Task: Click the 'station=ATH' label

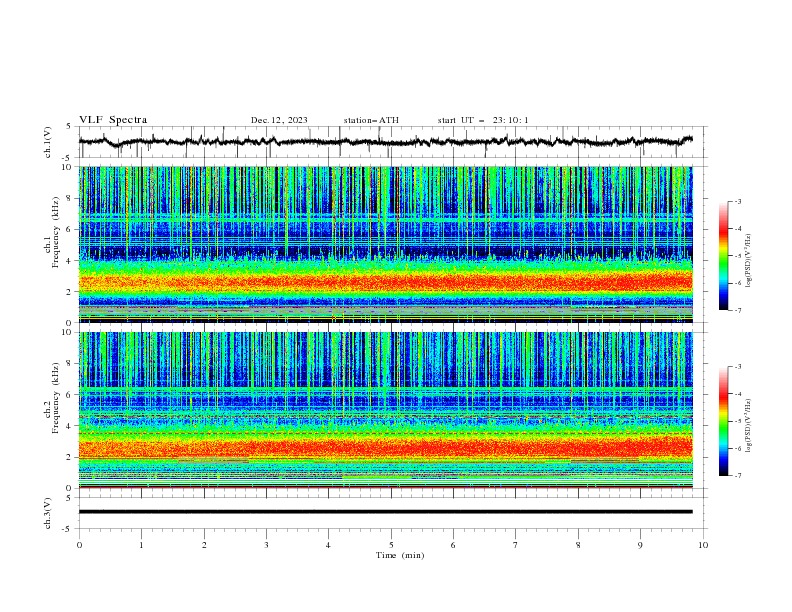Action: coord(371,120)
